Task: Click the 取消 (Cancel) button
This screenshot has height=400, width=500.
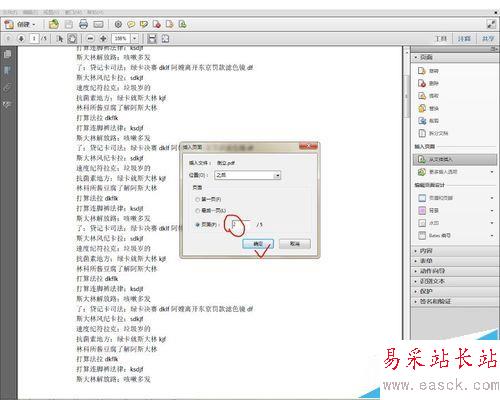Action: tap(295, 244)
